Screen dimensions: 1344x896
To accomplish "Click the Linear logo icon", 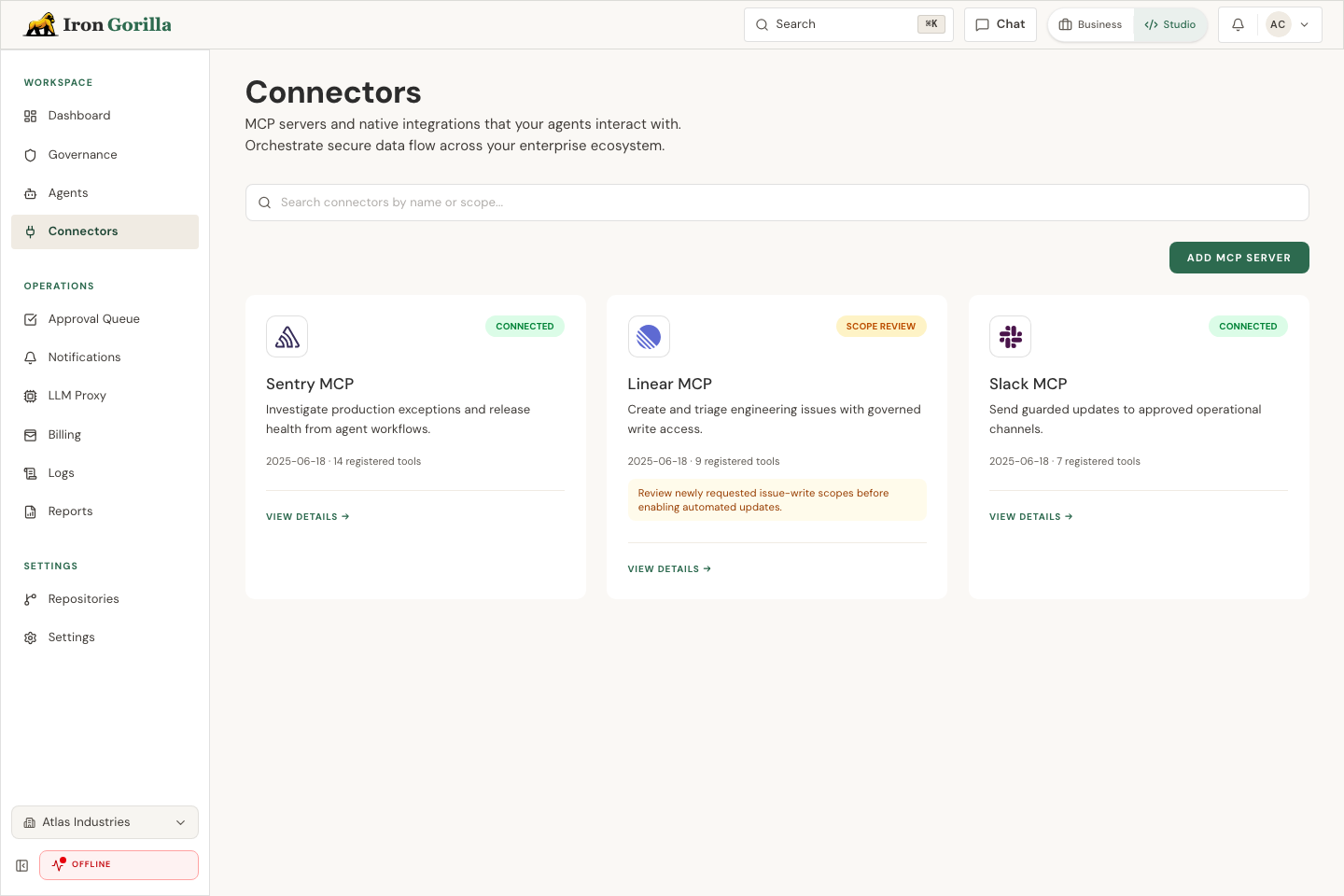I will [649, 336].
